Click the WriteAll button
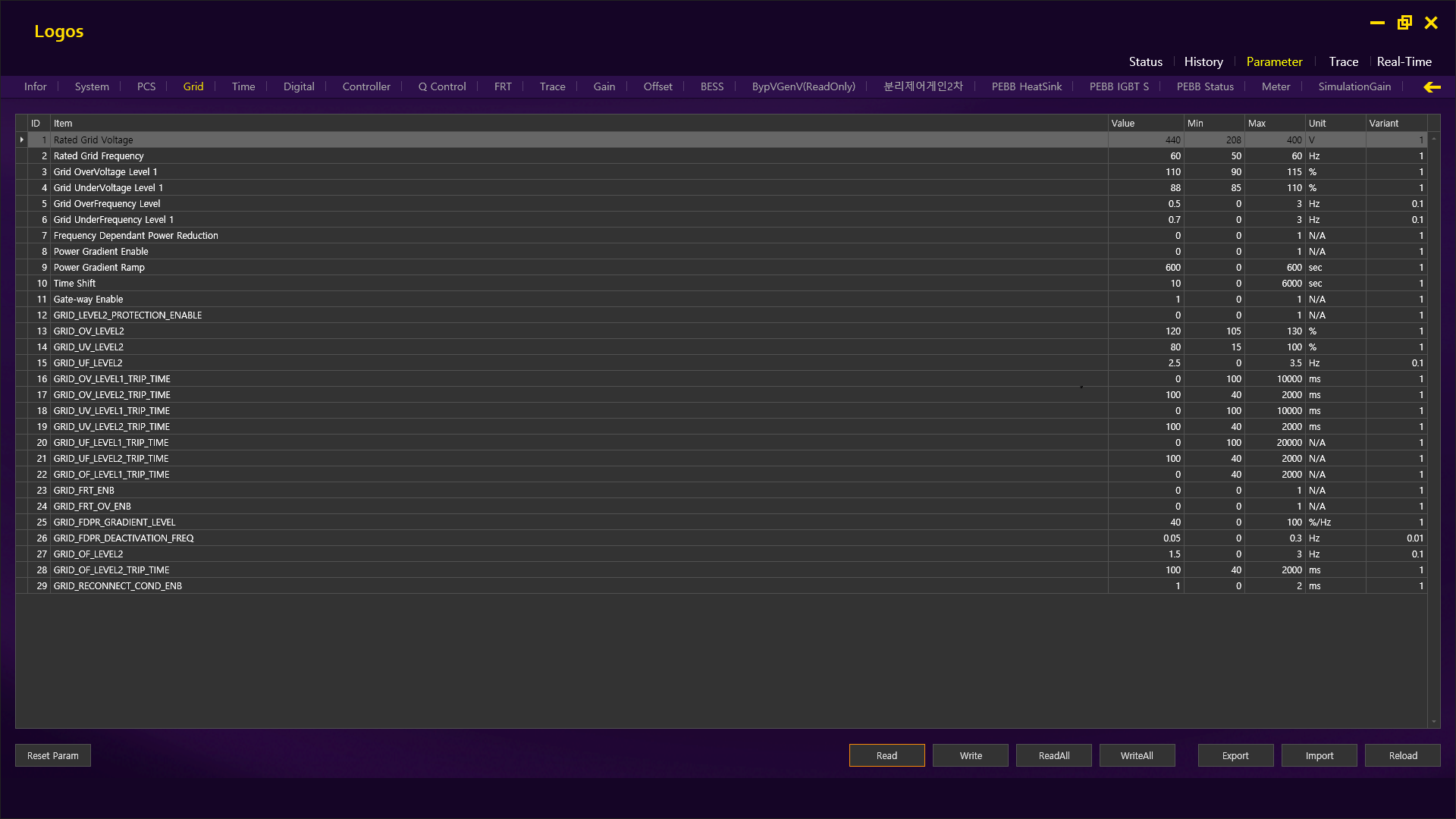This screenshot has width=1456, height=819. (1137, 755)
